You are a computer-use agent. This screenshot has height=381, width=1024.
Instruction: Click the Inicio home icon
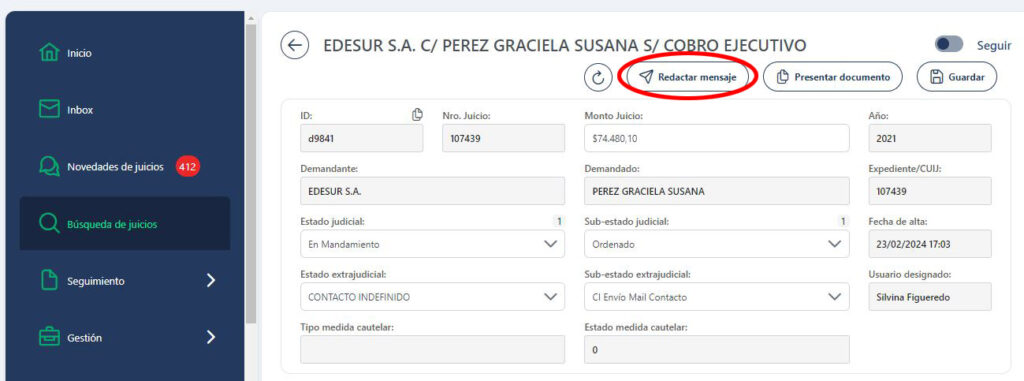50,53
